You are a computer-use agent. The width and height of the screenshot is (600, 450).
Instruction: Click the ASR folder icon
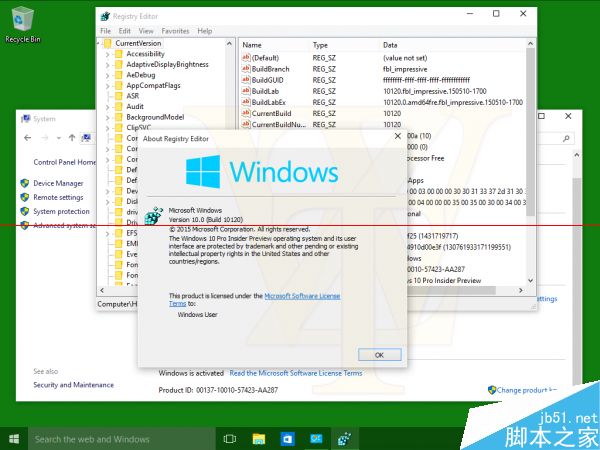[119, 96]
